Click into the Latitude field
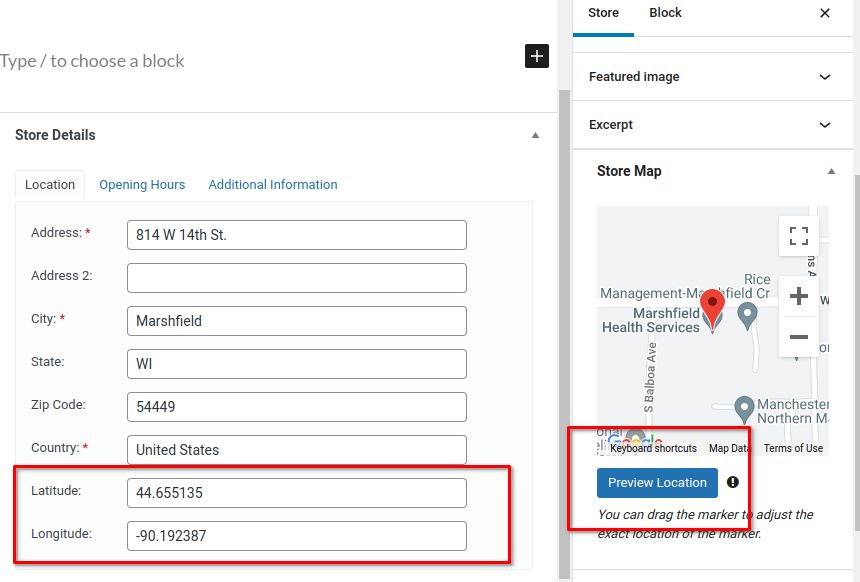The width and height of the screenshot is (860, 582). (x=297, y=493)
